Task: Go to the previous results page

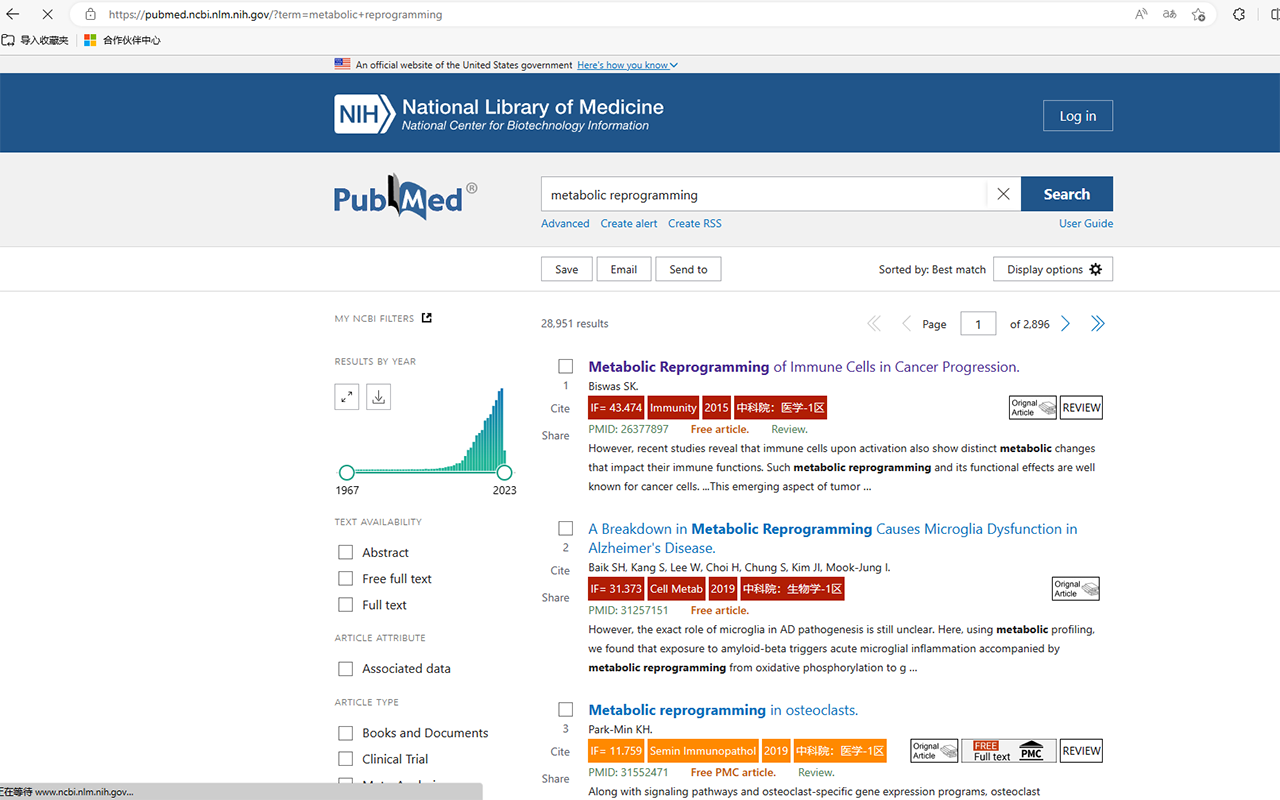Action: point(906,323)
